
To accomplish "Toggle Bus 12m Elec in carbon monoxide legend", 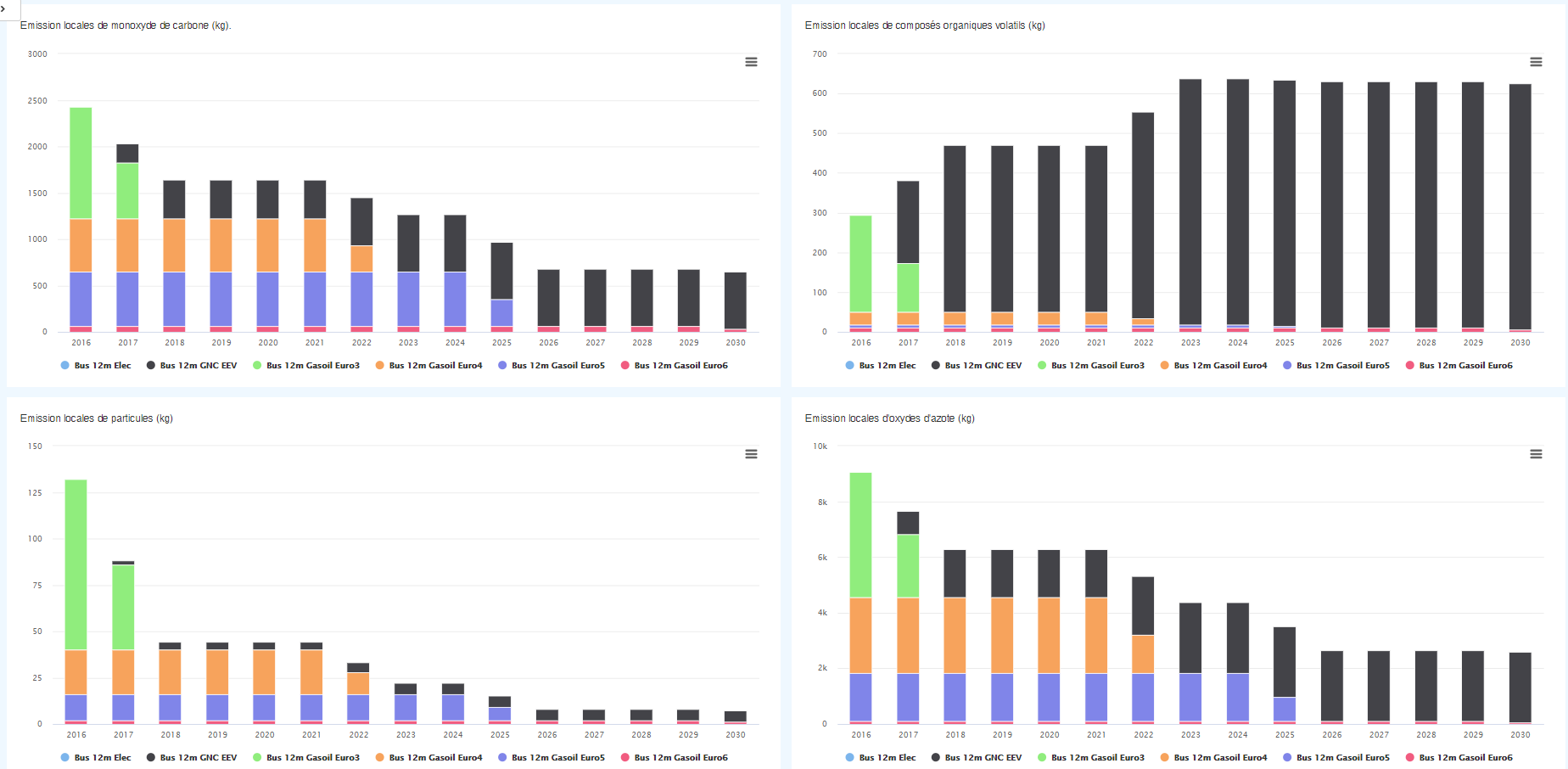I will (102, 366).
